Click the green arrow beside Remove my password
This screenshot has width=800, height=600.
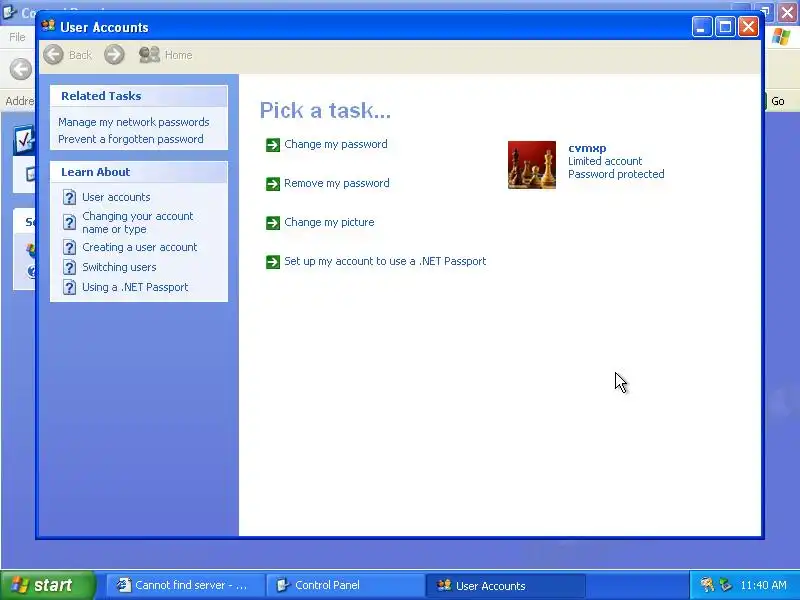tap(273, 184)
